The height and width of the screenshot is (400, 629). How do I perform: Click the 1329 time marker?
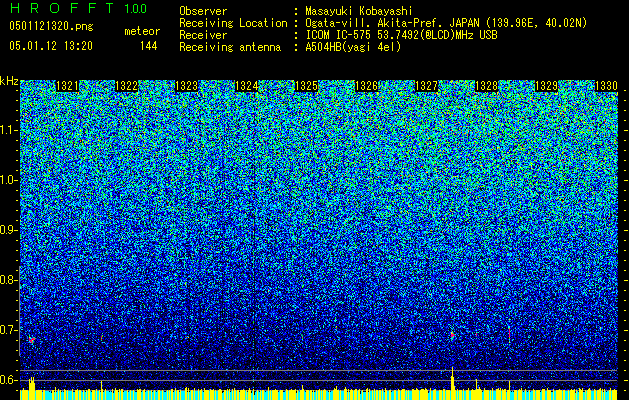[x=546, y=86]
